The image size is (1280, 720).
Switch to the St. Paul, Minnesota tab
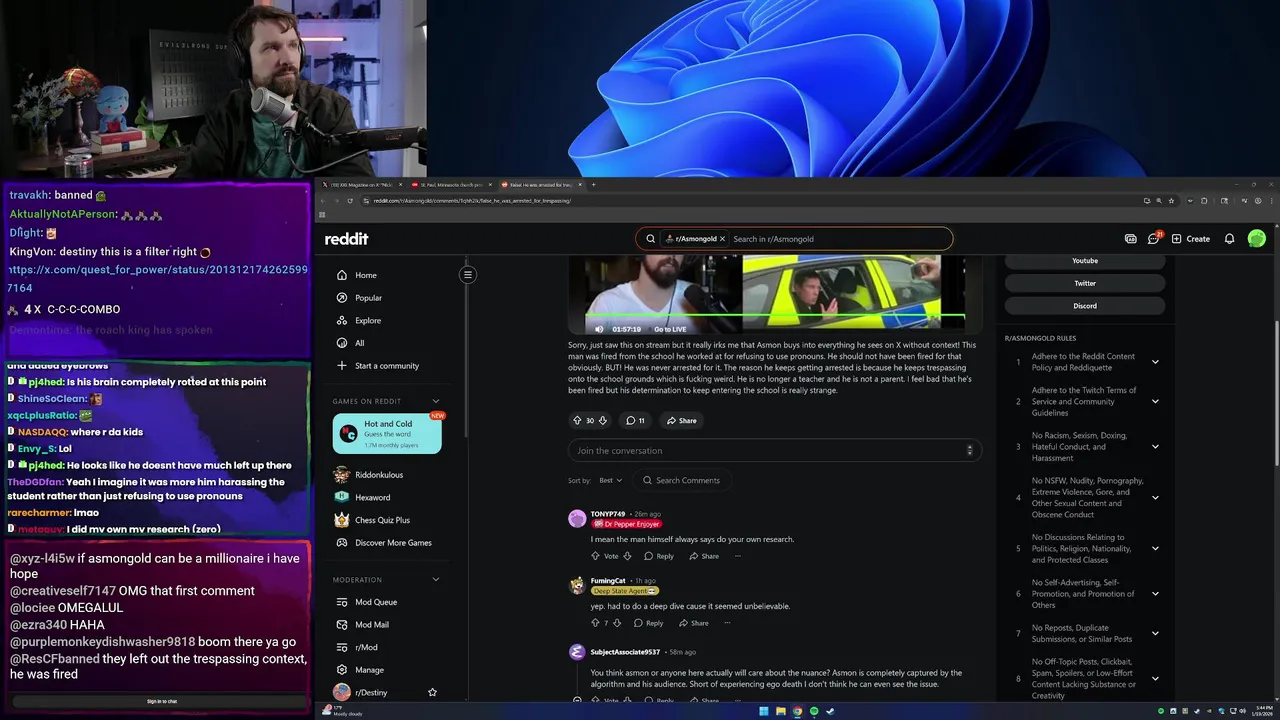click(452, 185)
